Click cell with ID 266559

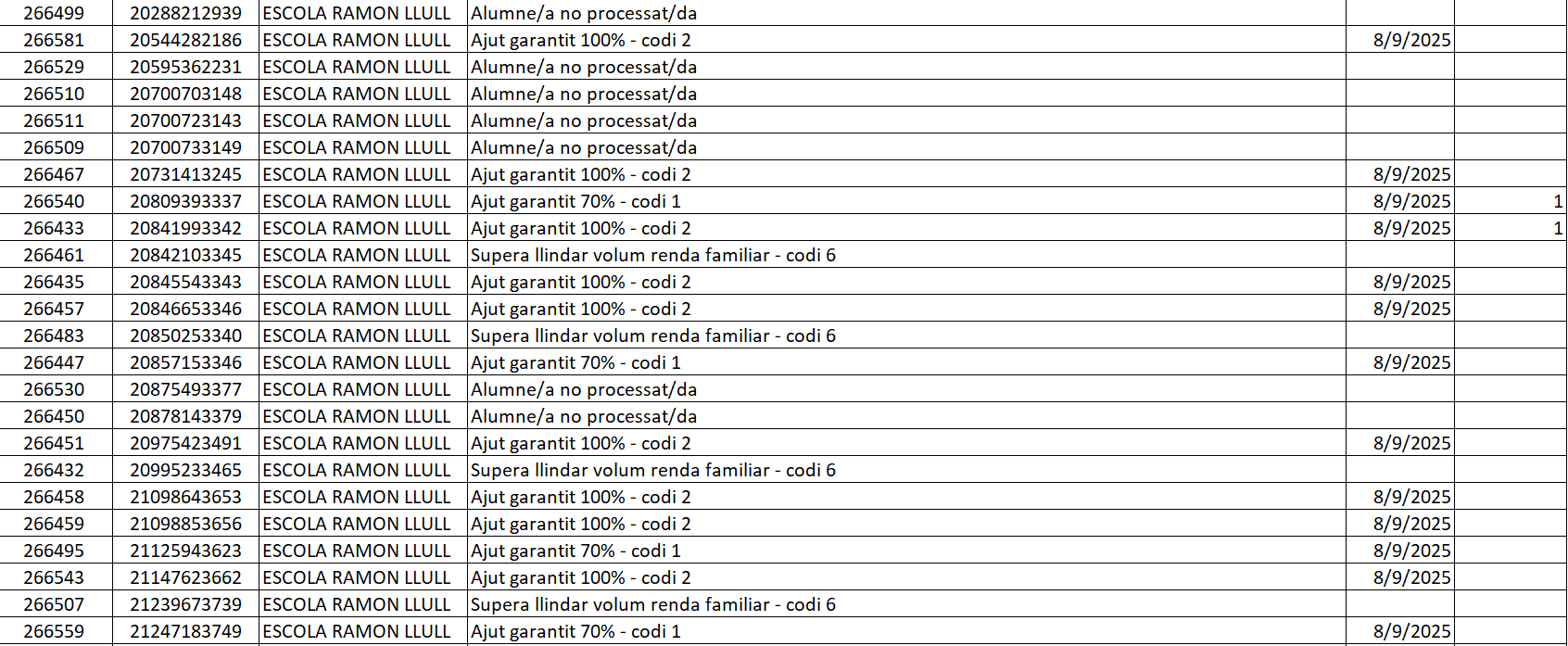pyautogui.click(x=54, y=631)
